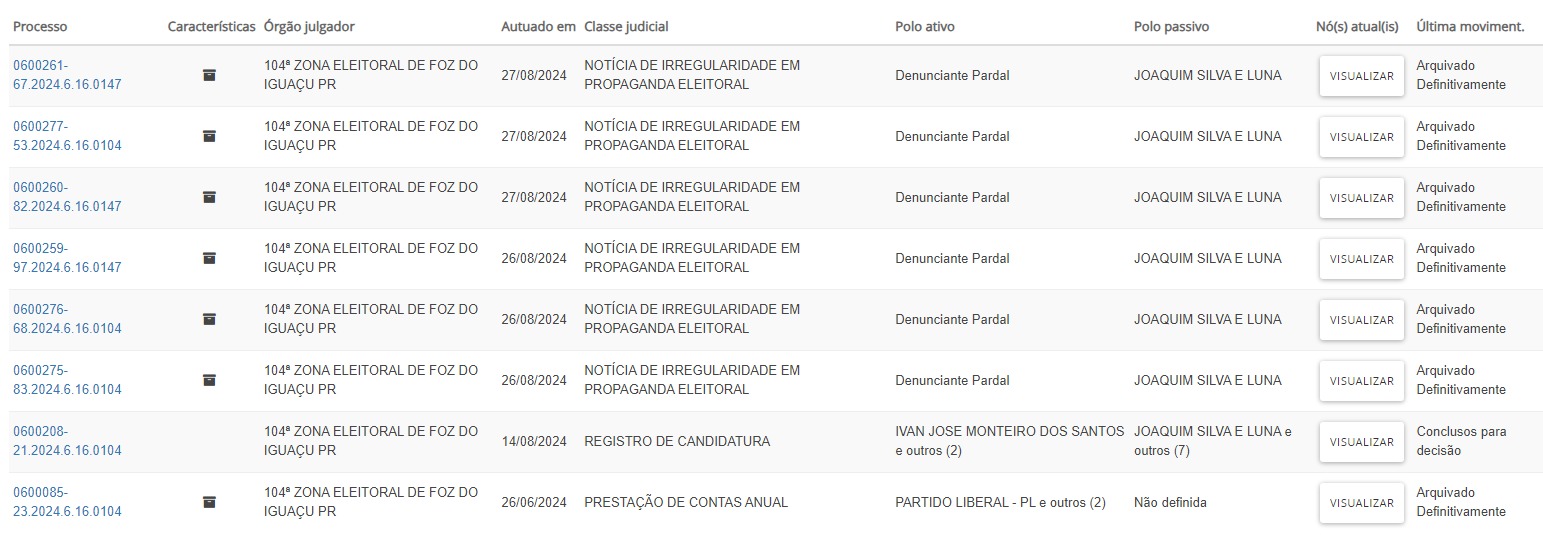Click archive icon in row 0600277-53.2024.6.16.0104
Image resolution: width=1543 pixels, height=545 pixels.
click(x=209, y=136)
